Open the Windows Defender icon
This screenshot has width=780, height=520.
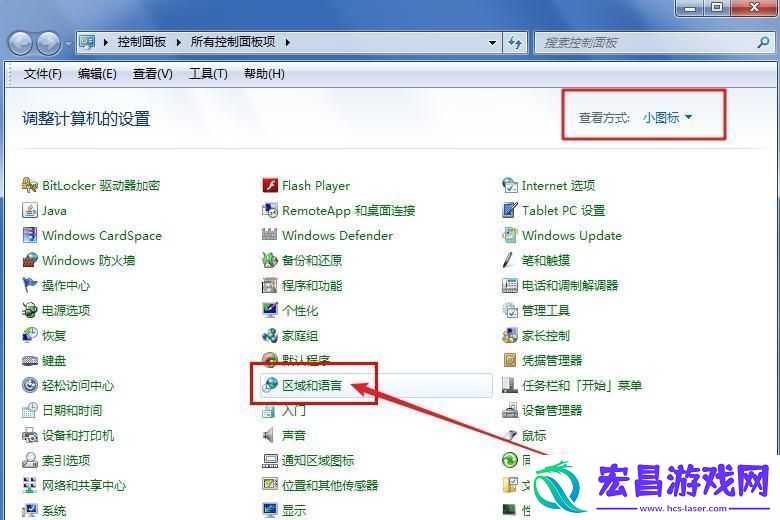(270, 235)
